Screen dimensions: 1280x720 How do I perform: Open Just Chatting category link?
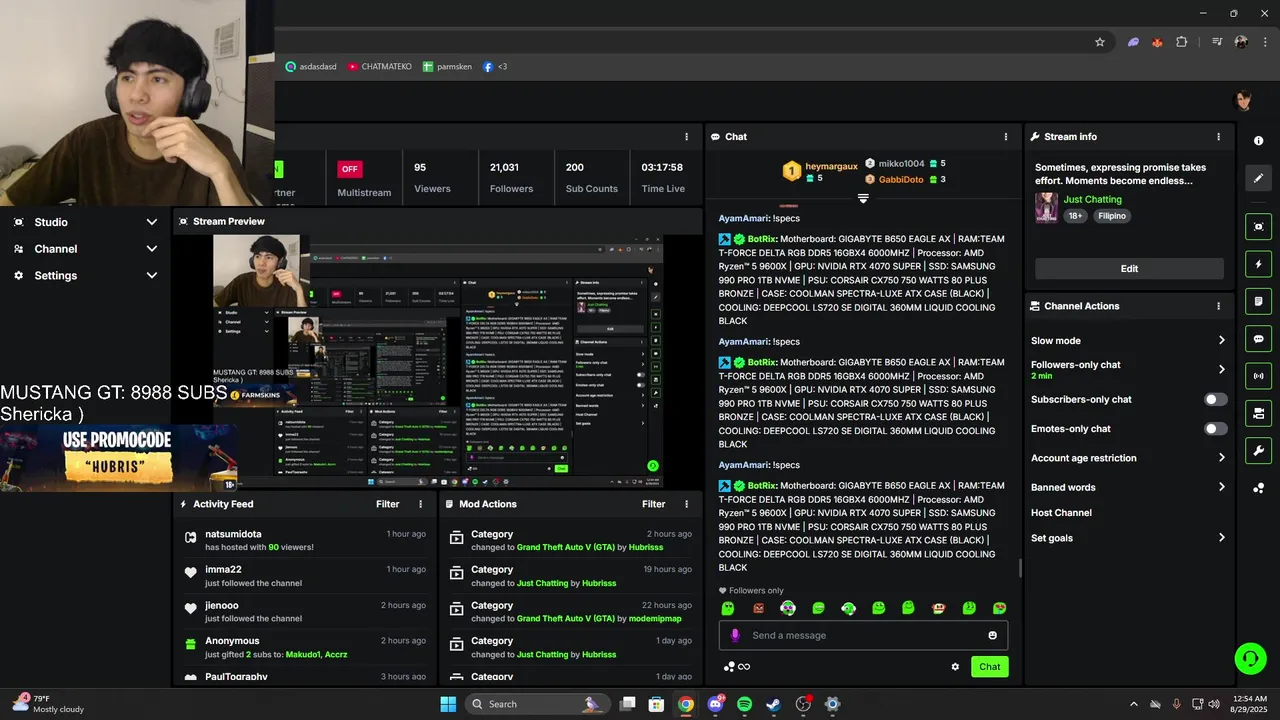[1093, 200]
